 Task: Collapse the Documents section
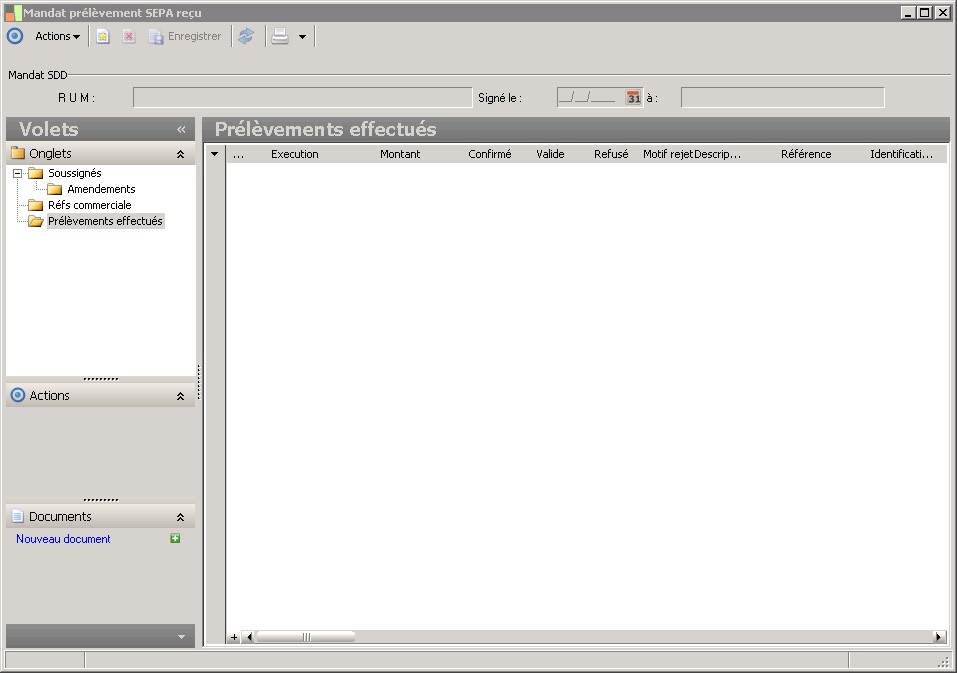181,517
